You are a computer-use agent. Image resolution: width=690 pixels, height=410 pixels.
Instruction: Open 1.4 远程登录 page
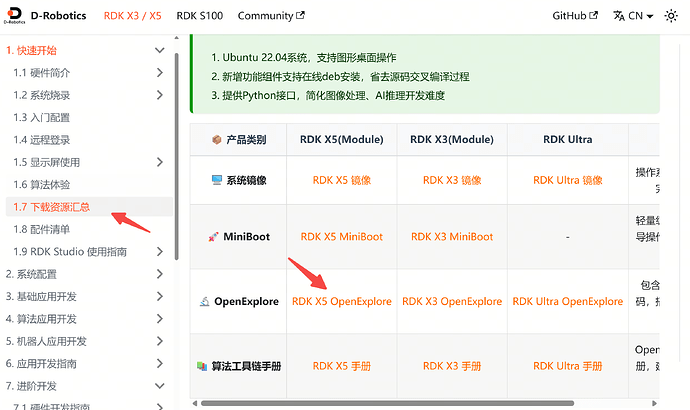click(41, 140)
